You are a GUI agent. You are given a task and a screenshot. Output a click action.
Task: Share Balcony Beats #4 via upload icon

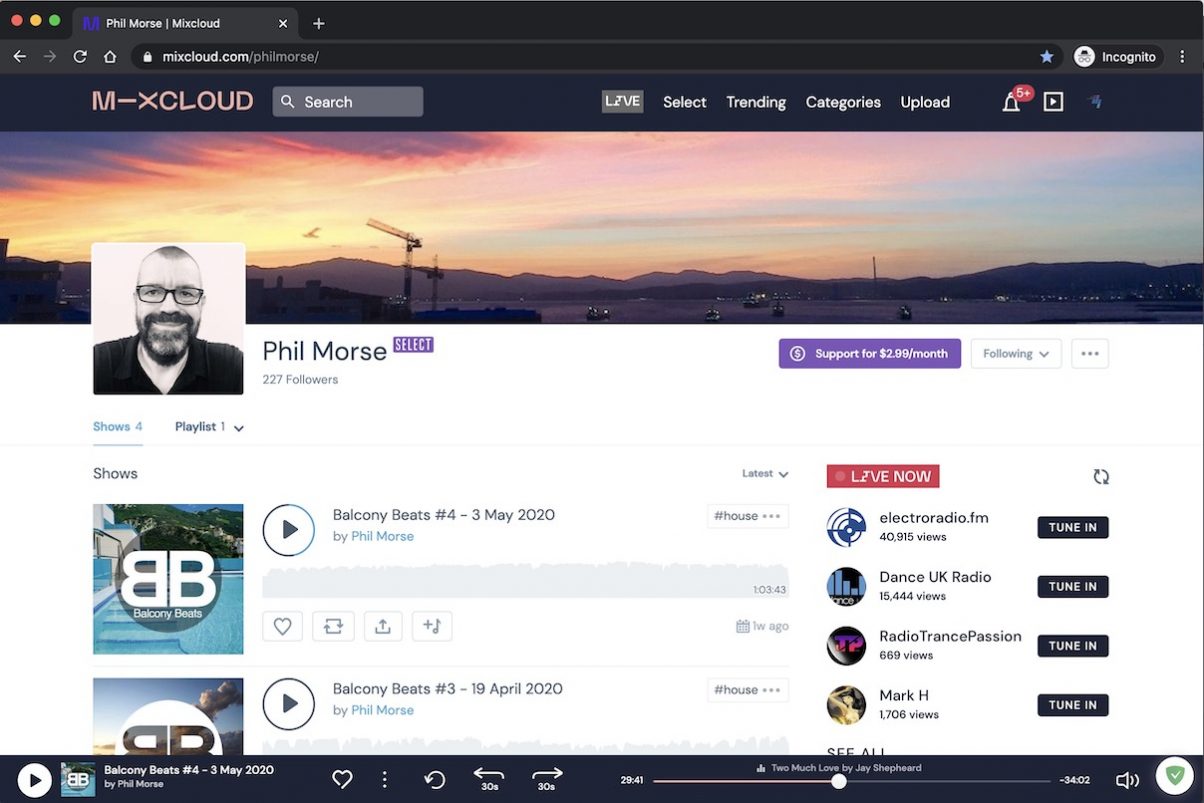coord(382,625)
